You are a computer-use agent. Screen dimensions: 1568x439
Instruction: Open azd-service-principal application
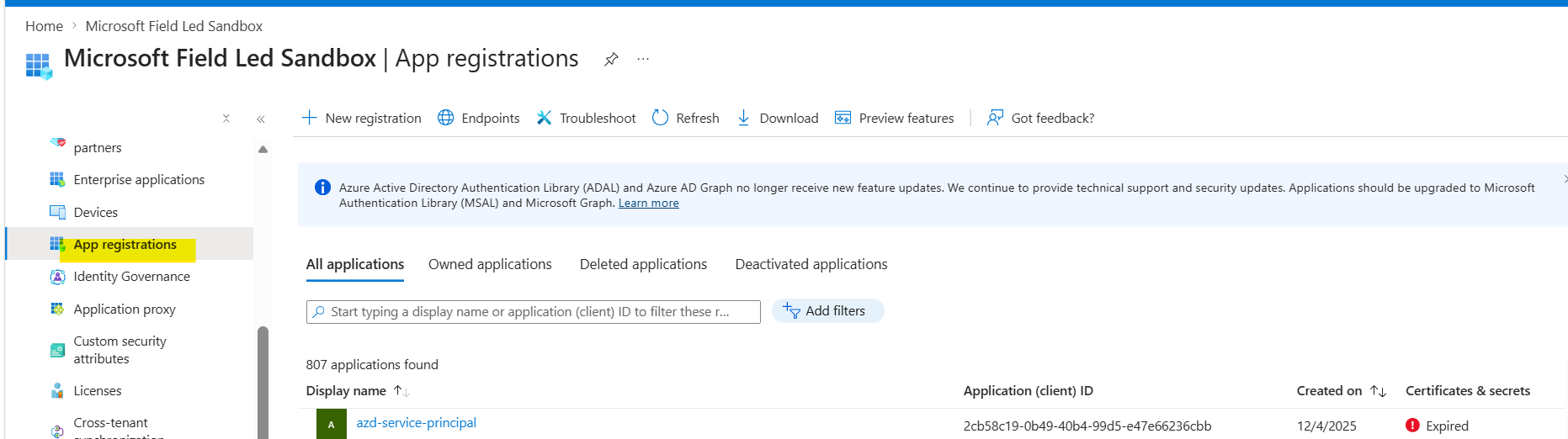click(417, 423)
